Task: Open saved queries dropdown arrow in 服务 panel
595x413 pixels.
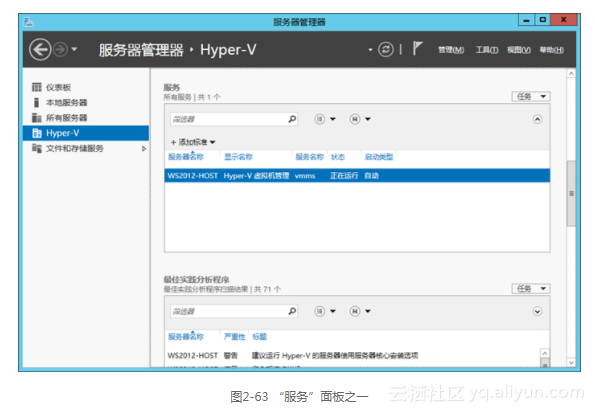Action: pyautogui.click(x=368, y=119)
